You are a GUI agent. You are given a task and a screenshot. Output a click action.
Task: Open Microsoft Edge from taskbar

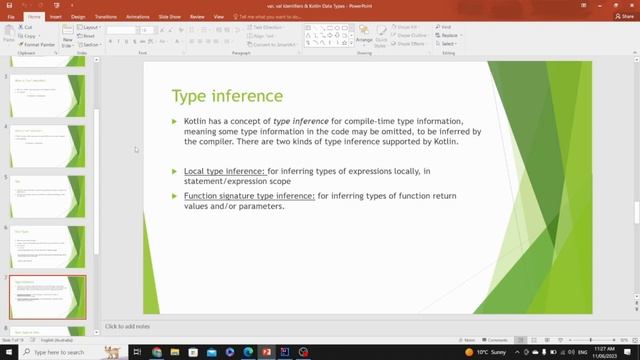click(x=248, y=352)
